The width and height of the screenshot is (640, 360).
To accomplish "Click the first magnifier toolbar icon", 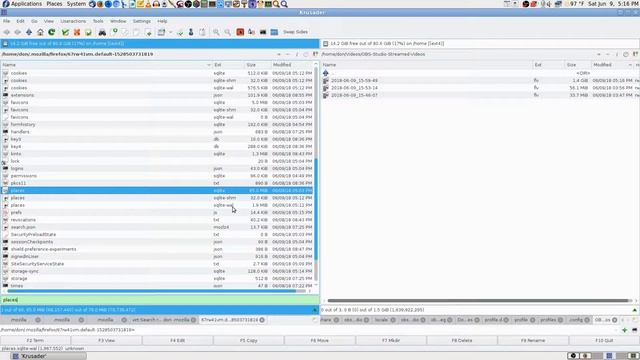I will tap(216, 32).
